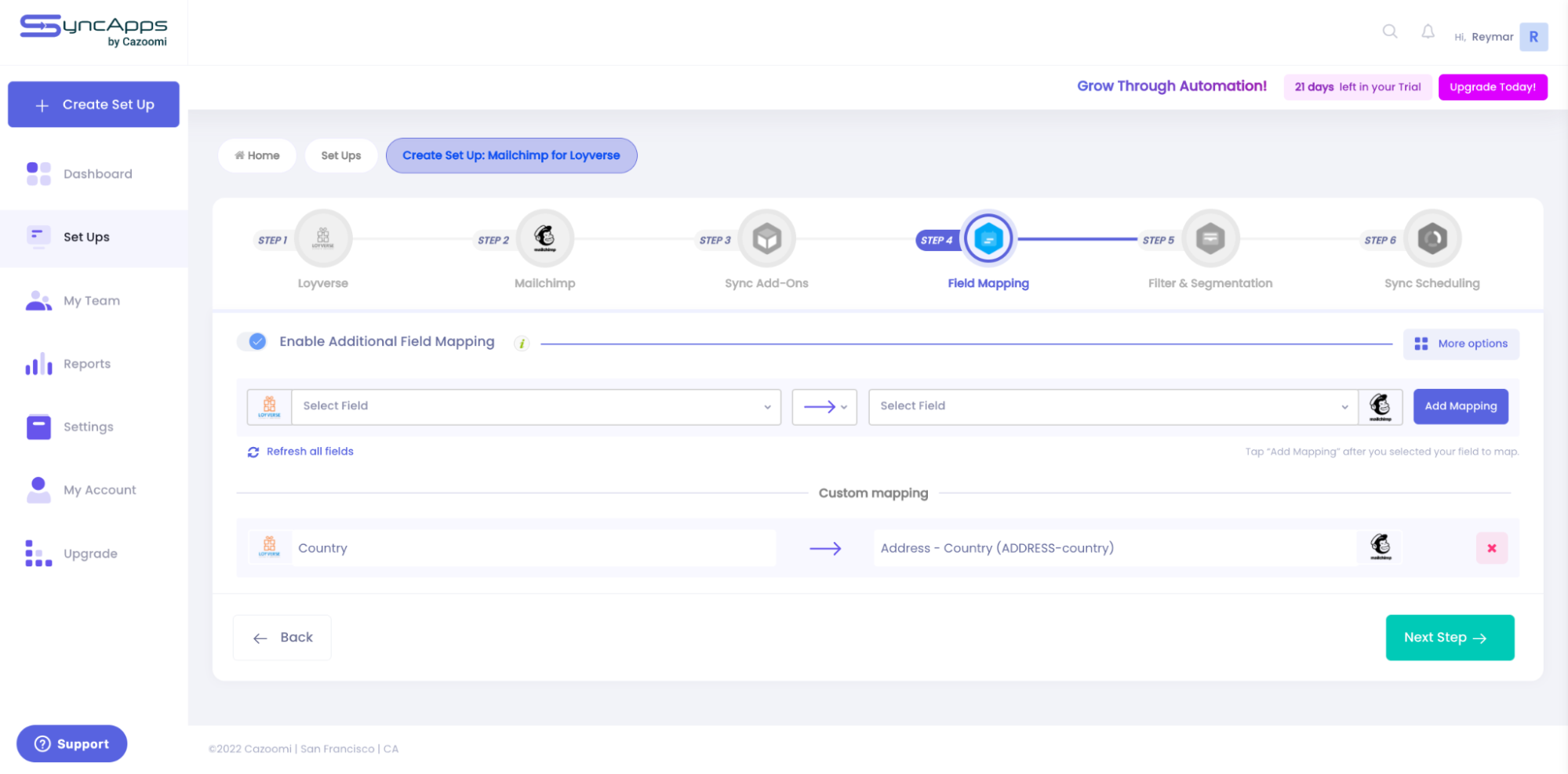Click the Set Ups breadcrumb
The width and height of the screenshot is (1568, 774).
pos(340,155)
